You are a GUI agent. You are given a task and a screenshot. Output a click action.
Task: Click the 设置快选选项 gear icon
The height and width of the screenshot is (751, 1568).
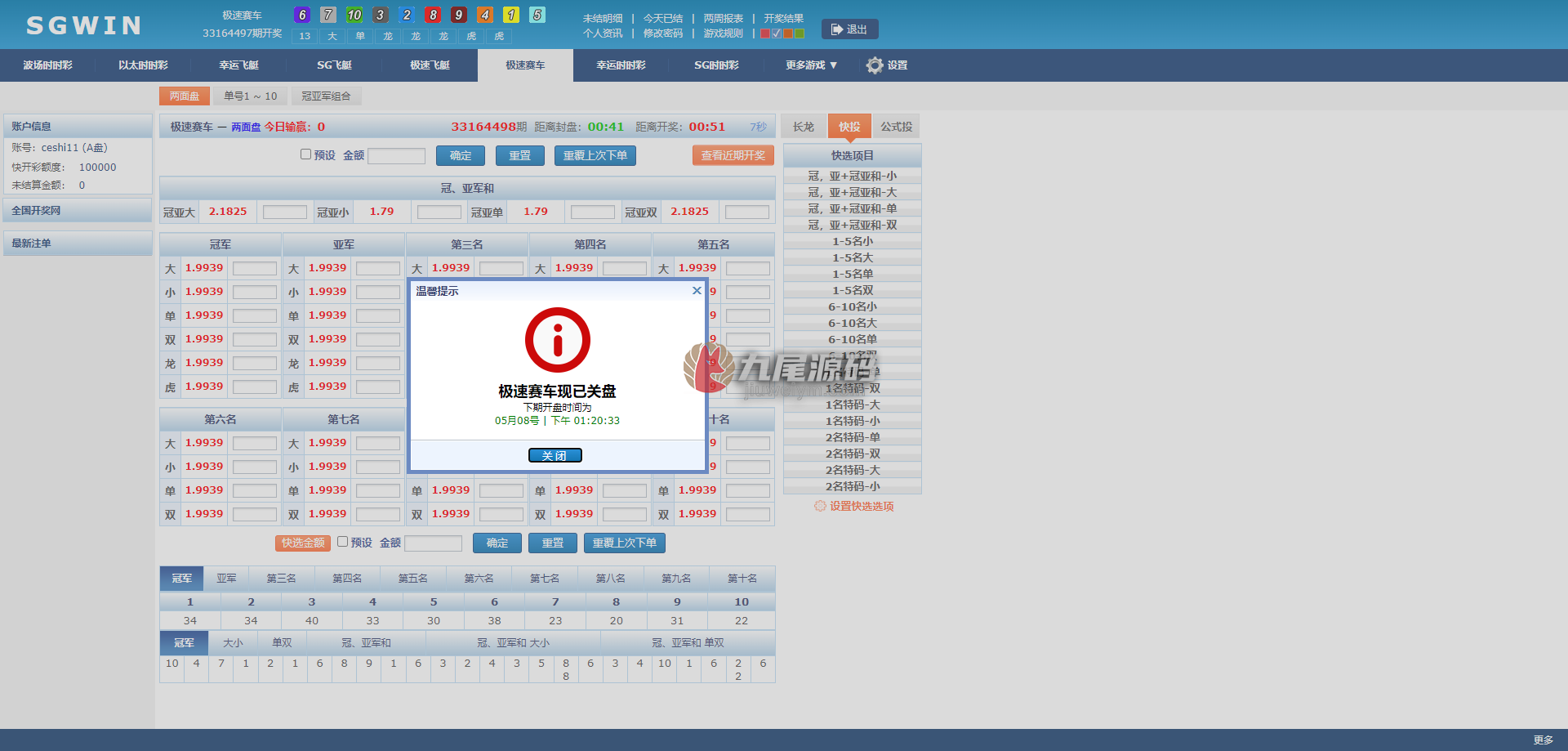coord(820,506)
